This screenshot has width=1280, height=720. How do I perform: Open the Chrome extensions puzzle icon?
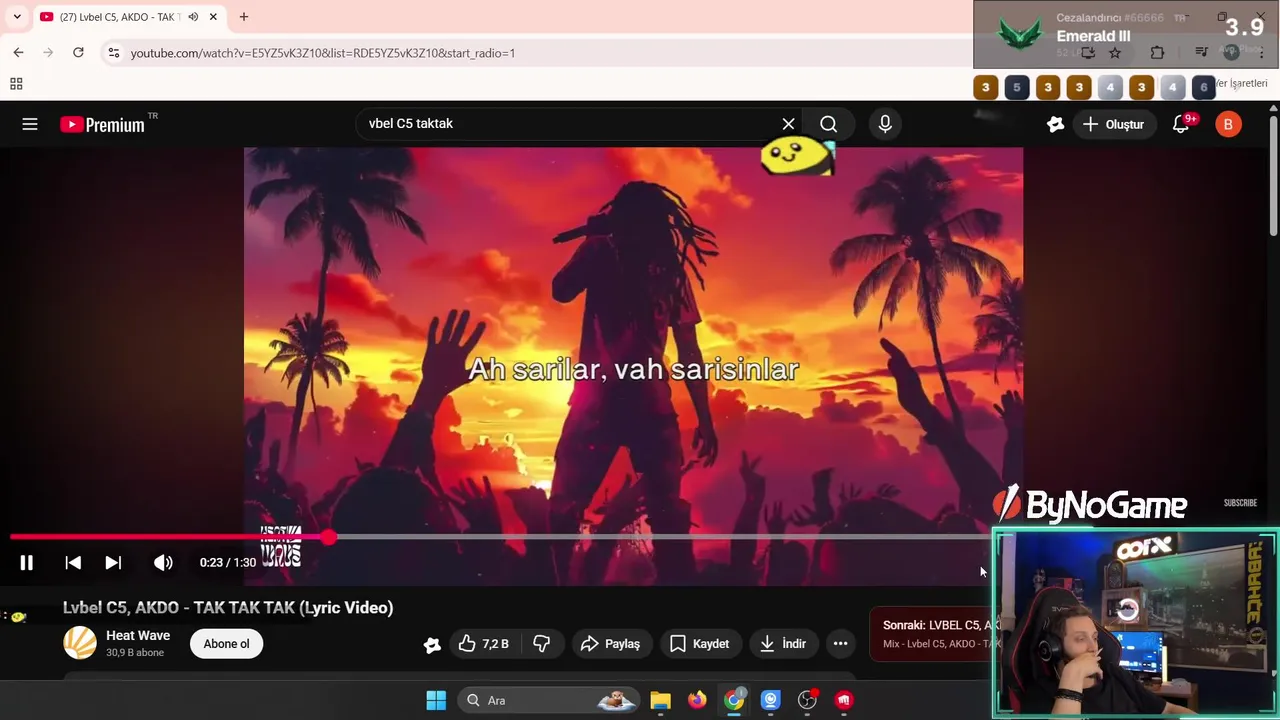[1157, 53]
